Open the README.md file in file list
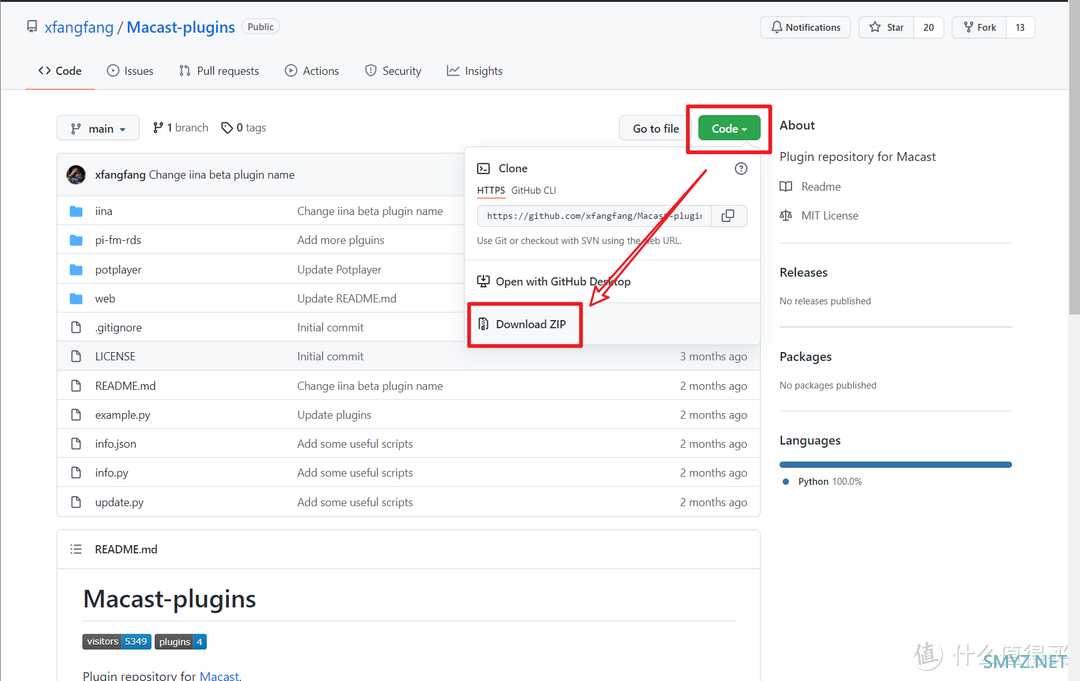The image size is (1080, 681). pyautogui.click(x=125, y=386)
